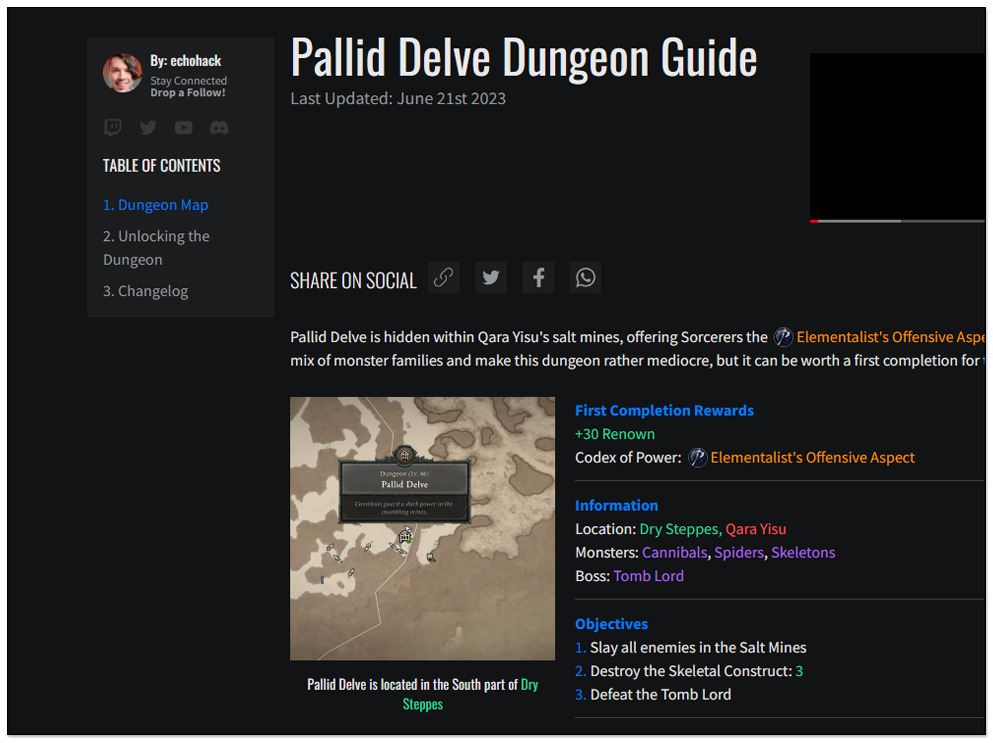Image resolution: width=993 pixels, height=743 pixels.
Task: Click Drop a Follow! text
Action: pyautogui.click(x=187, y=92)
